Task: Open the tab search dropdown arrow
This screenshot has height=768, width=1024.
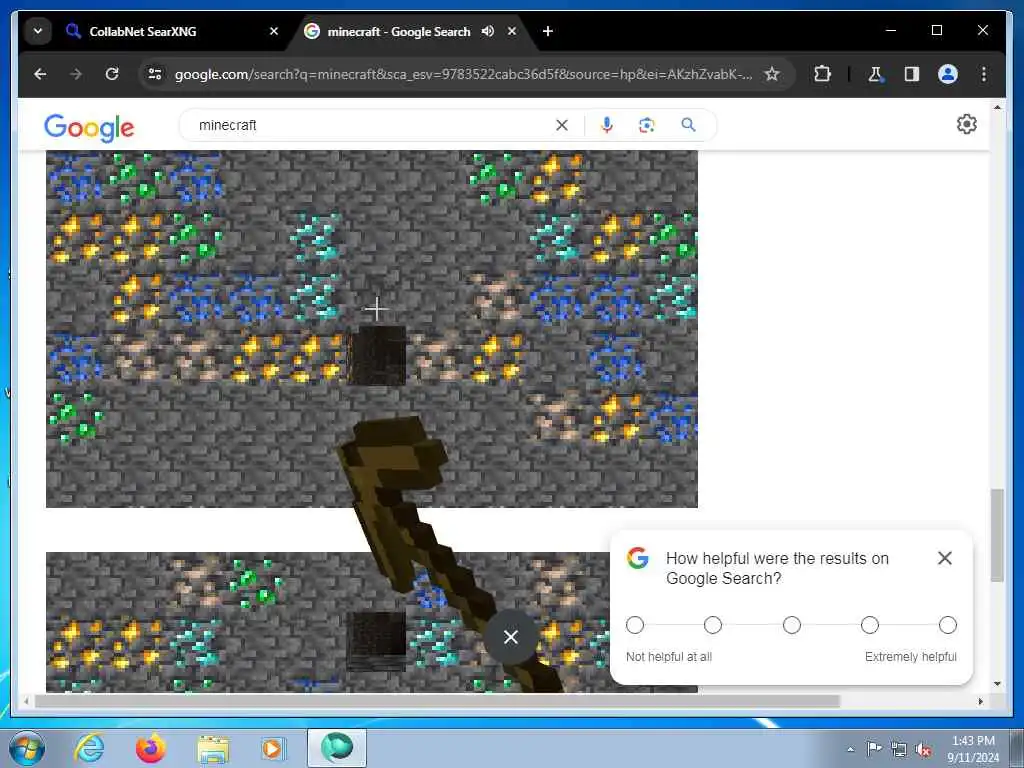Action: click(38, 31)
